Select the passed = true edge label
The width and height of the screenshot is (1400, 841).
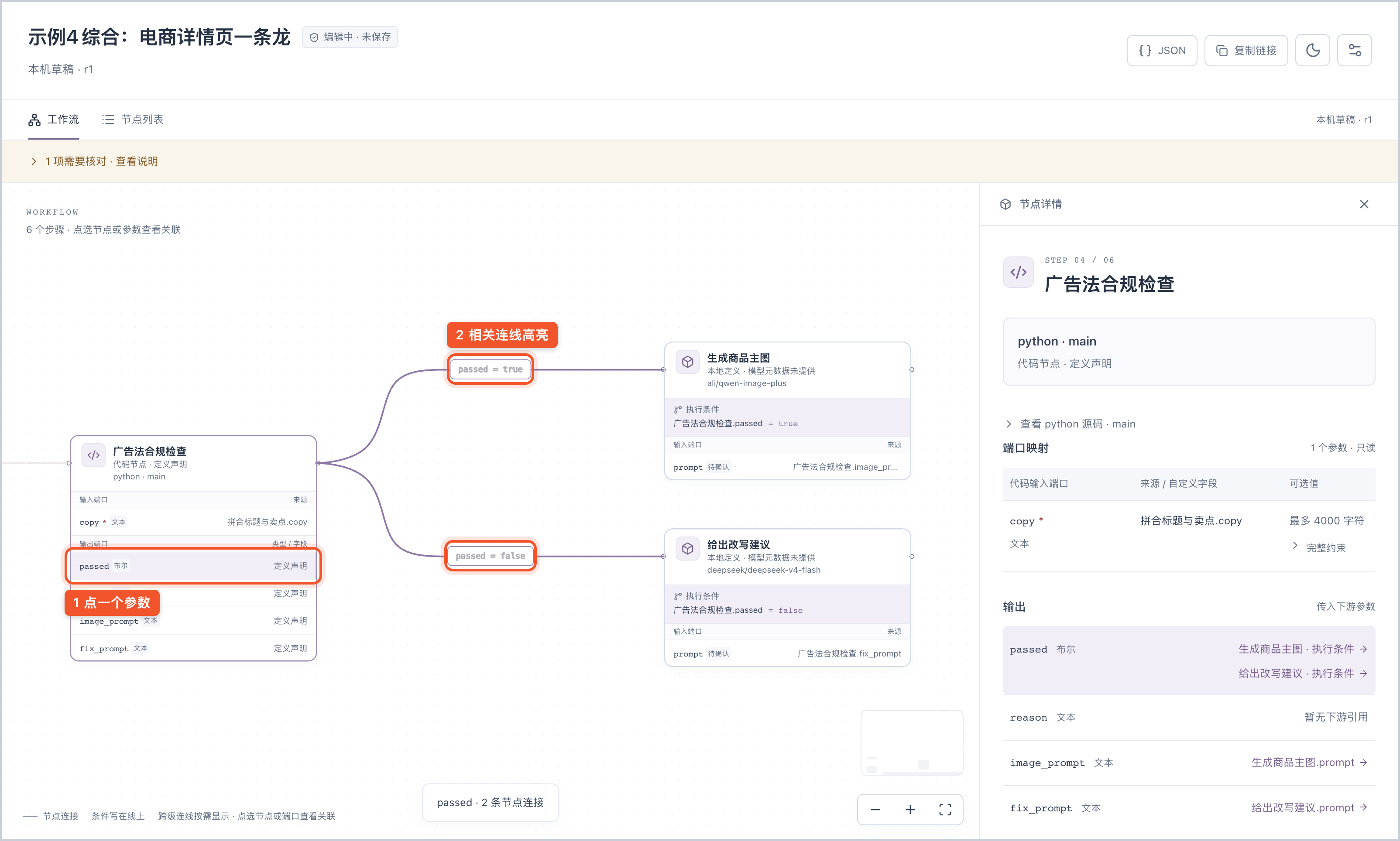click(x=490, y=369)
